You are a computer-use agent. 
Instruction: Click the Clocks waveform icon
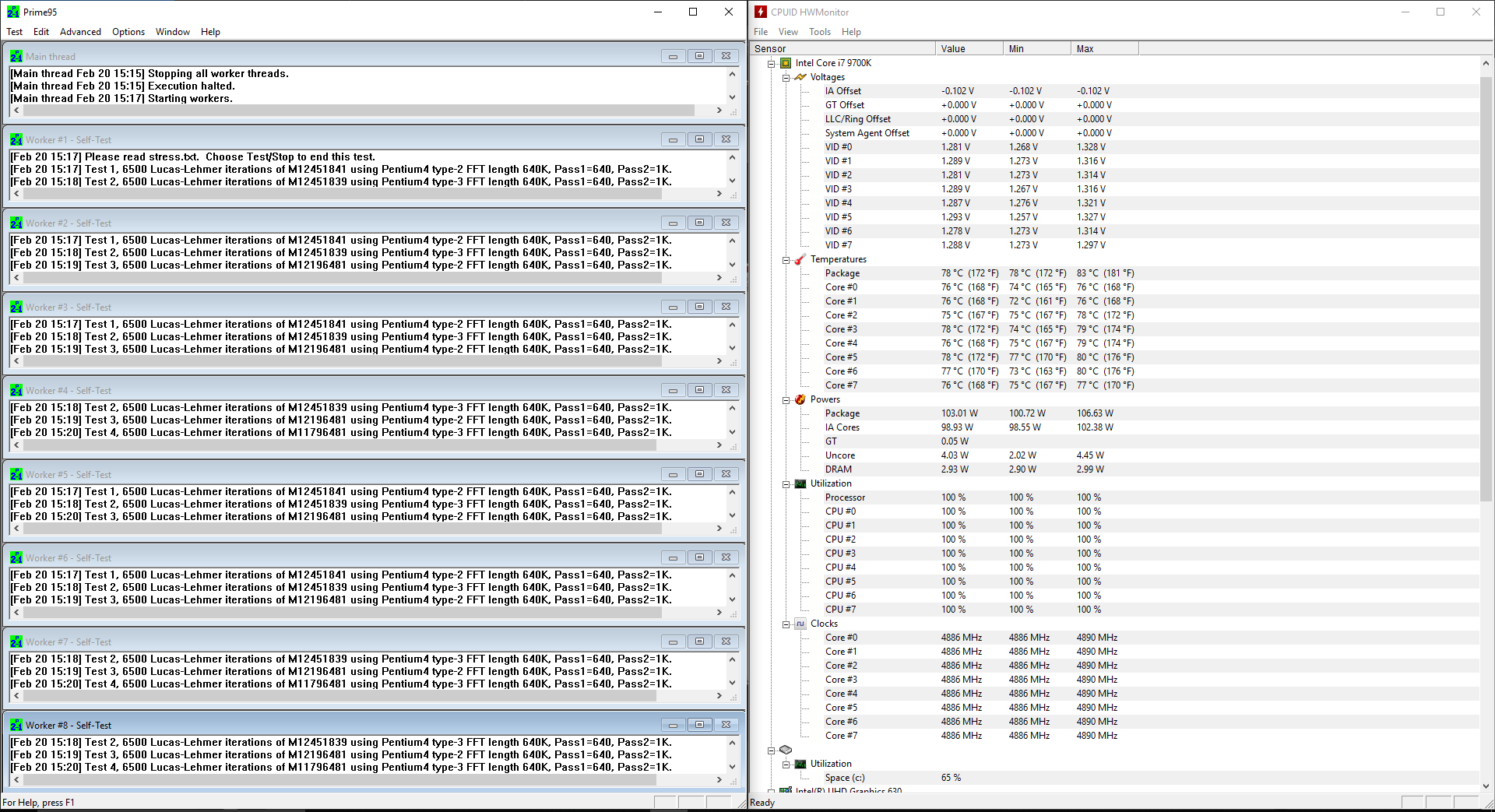pyautogui.click(x=800, y=624)
